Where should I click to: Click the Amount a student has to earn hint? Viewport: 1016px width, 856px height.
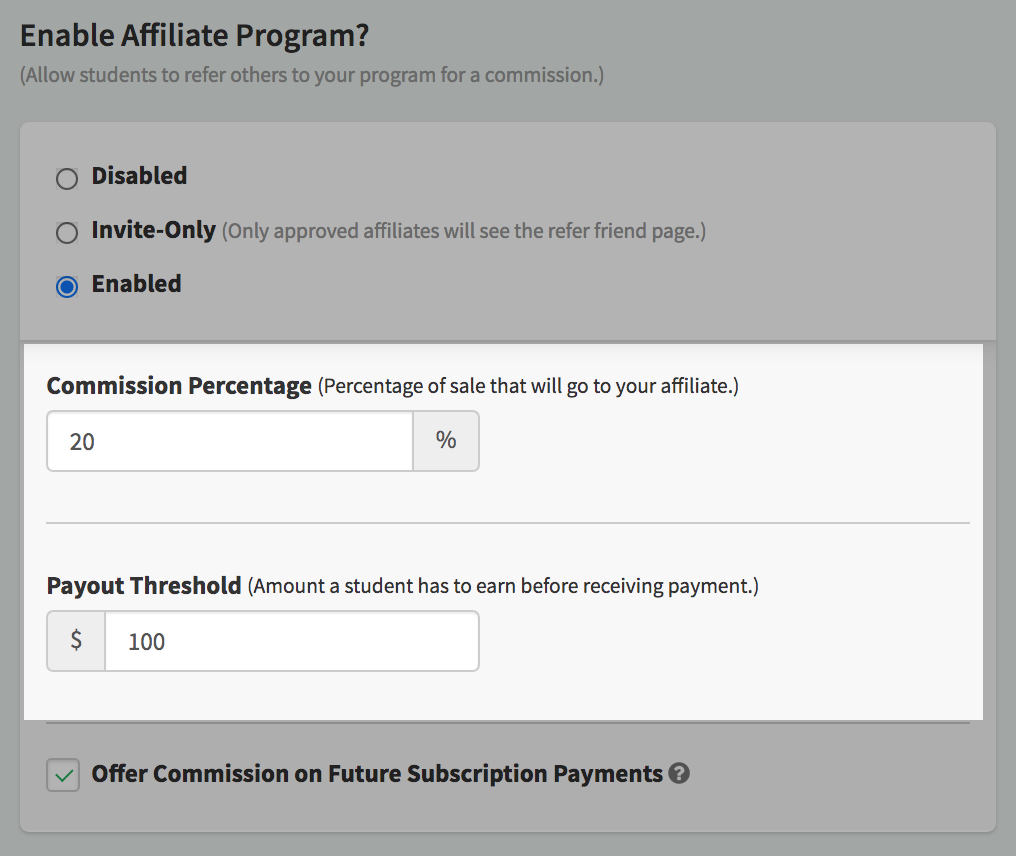point(503,586)
